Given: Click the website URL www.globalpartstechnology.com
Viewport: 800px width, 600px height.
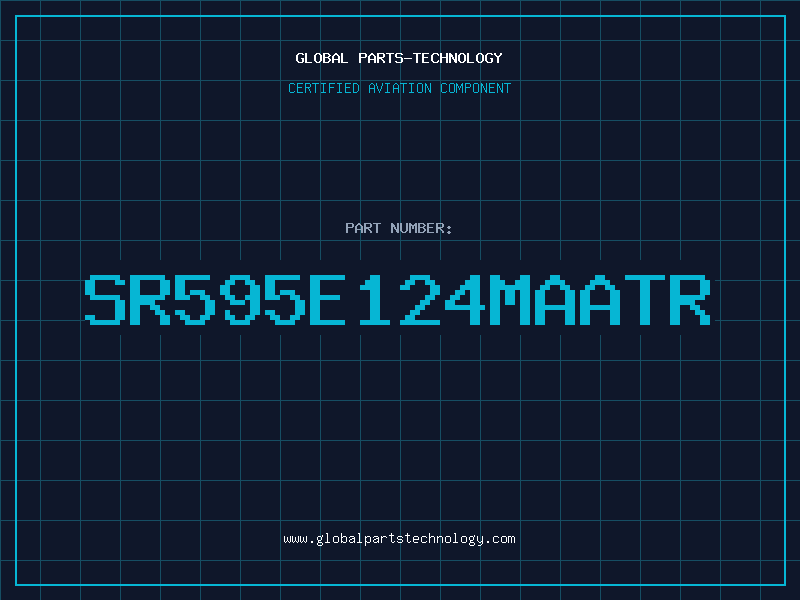Looking at the screenshot, I should click(399, 539).
